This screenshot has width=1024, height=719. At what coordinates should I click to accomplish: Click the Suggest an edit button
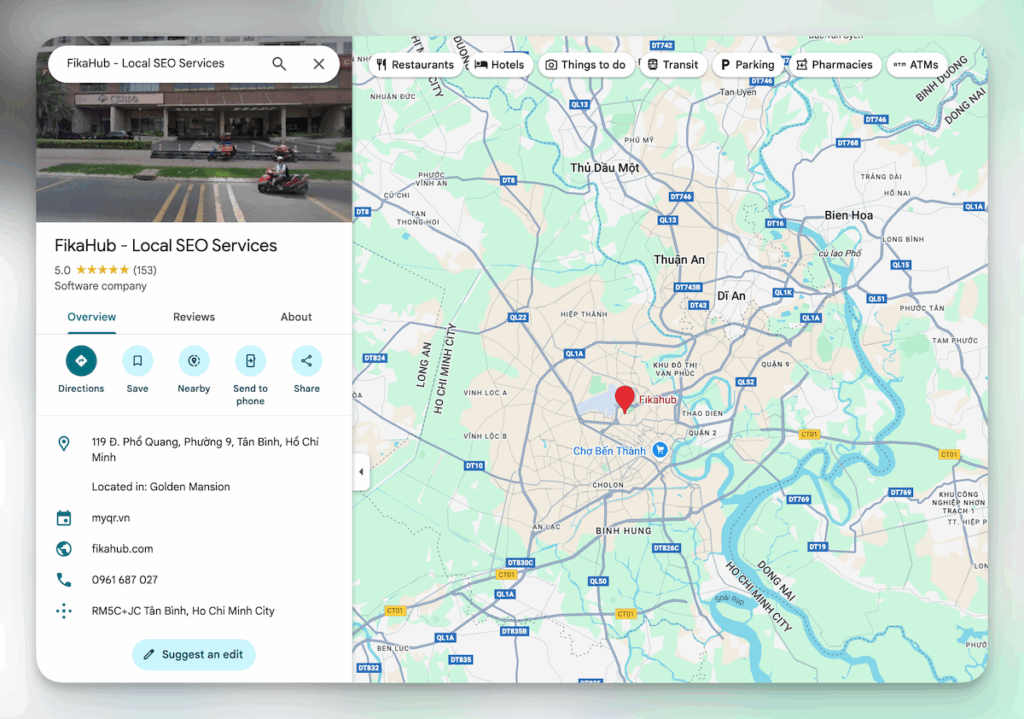(193, 654)
